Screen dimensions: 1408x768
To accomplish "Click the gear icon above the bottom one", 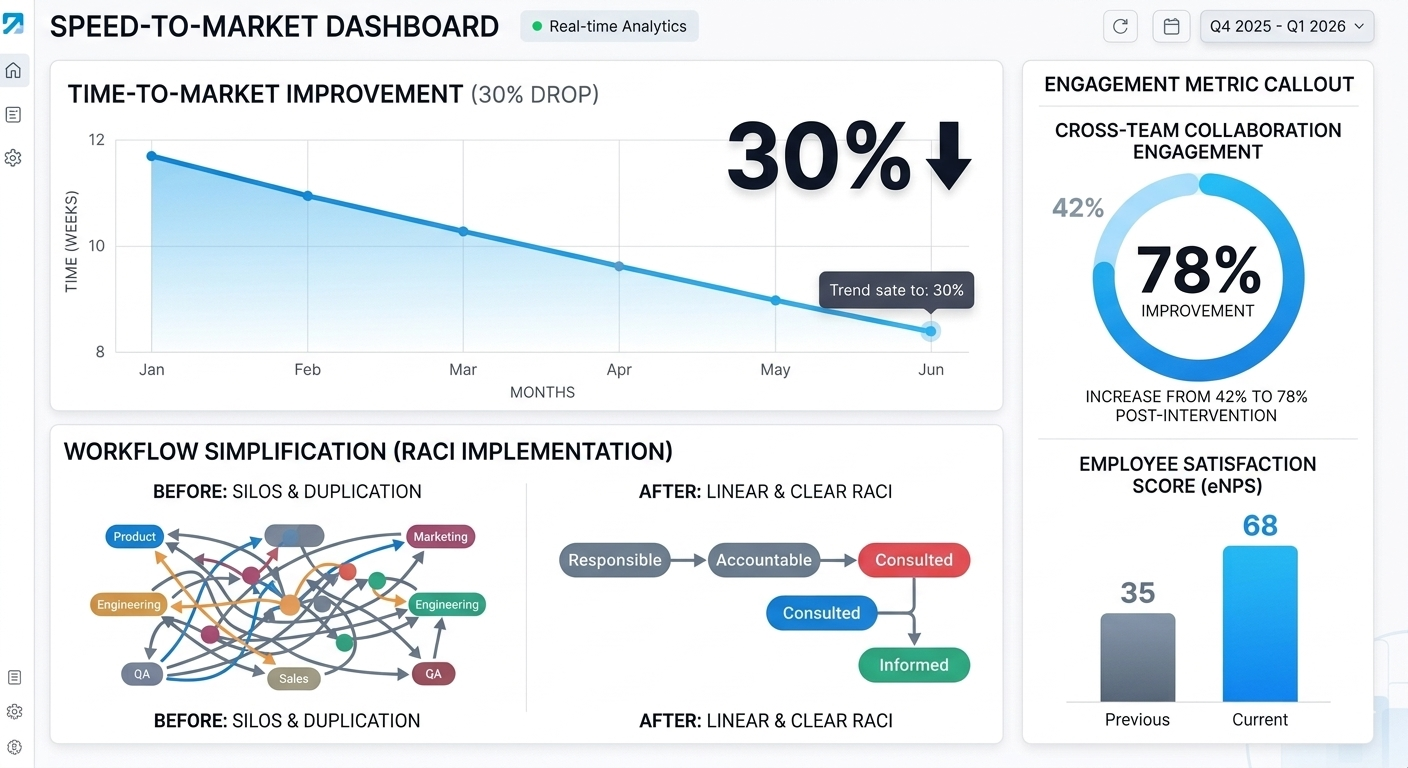I will coord(14,712).
